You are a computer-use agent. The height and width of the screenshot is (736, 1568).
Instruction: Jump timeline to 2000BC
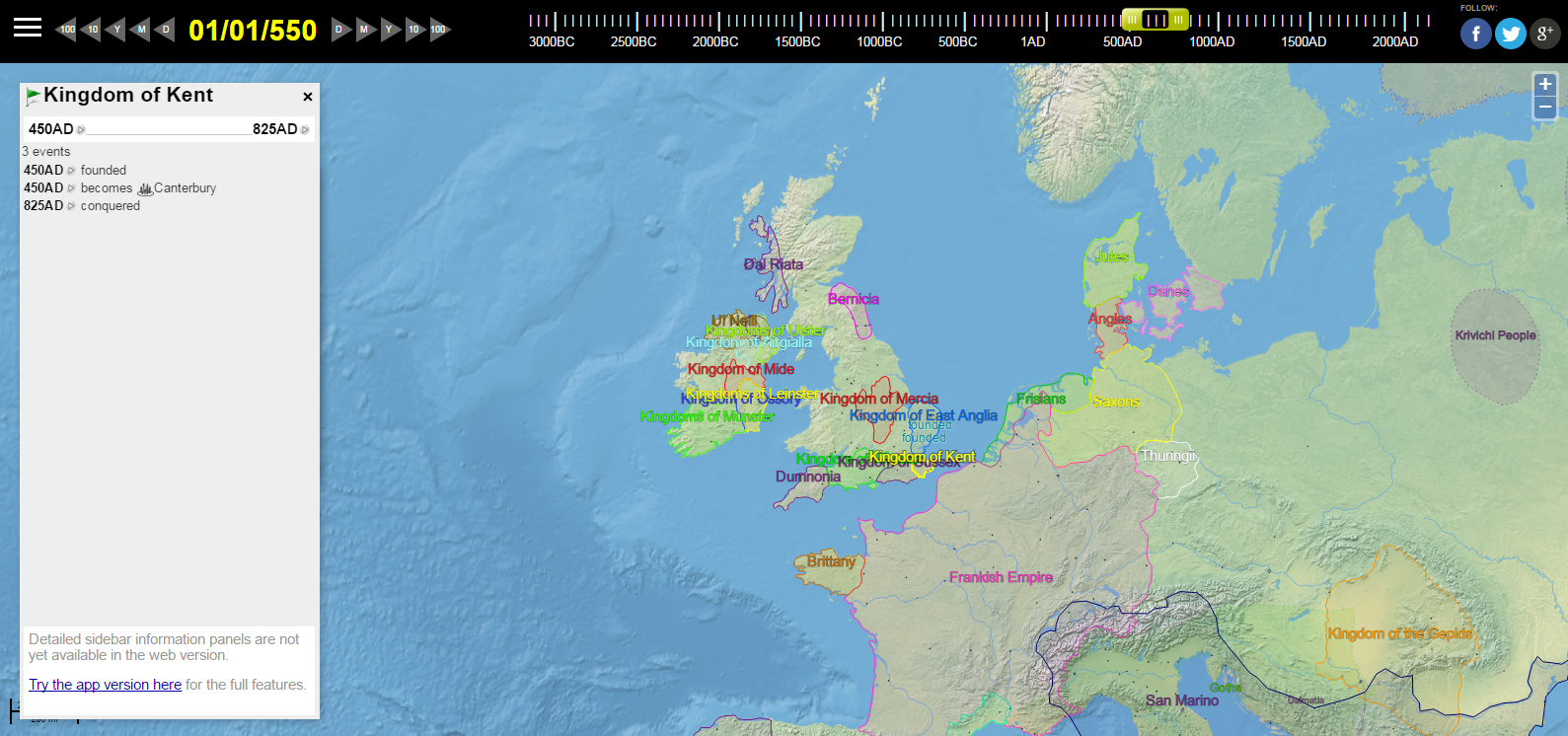coord(715,41)
